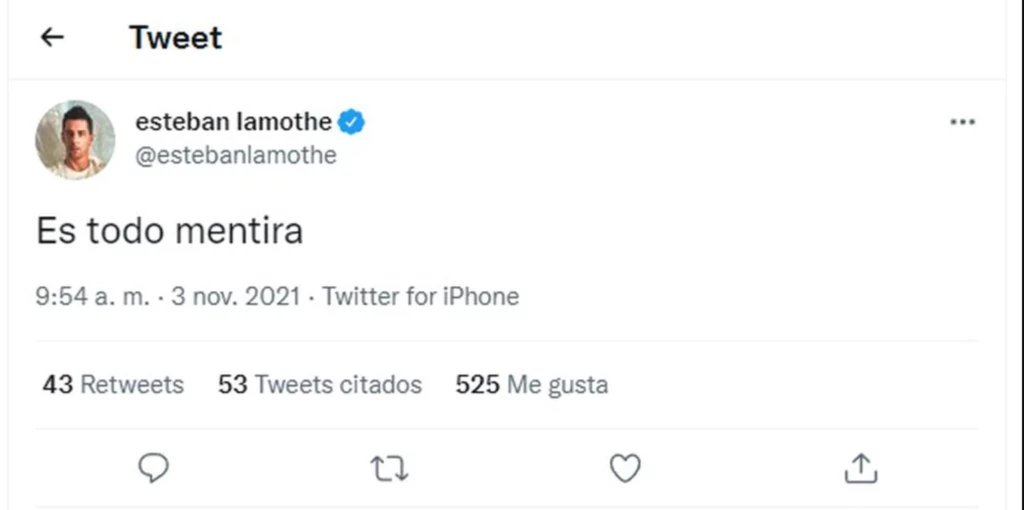
Task: Click the reply speech bubble icon
Action: click(153, 468)
